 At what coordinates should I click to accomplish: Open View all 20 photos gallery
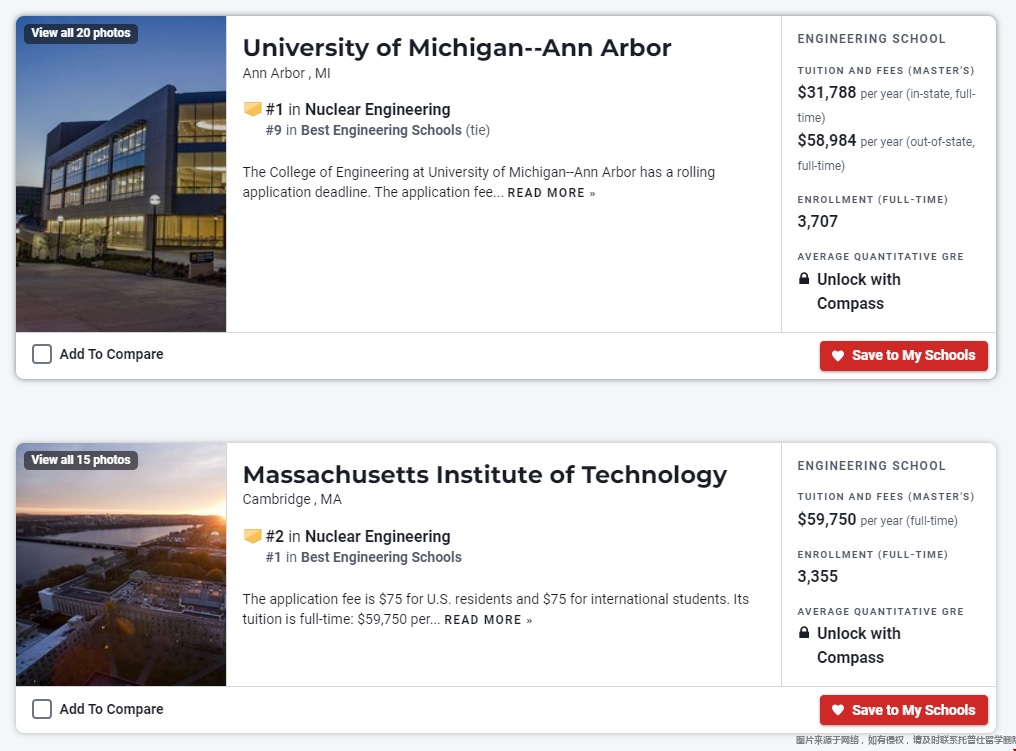pyautogui.click(x=81, y=33)
